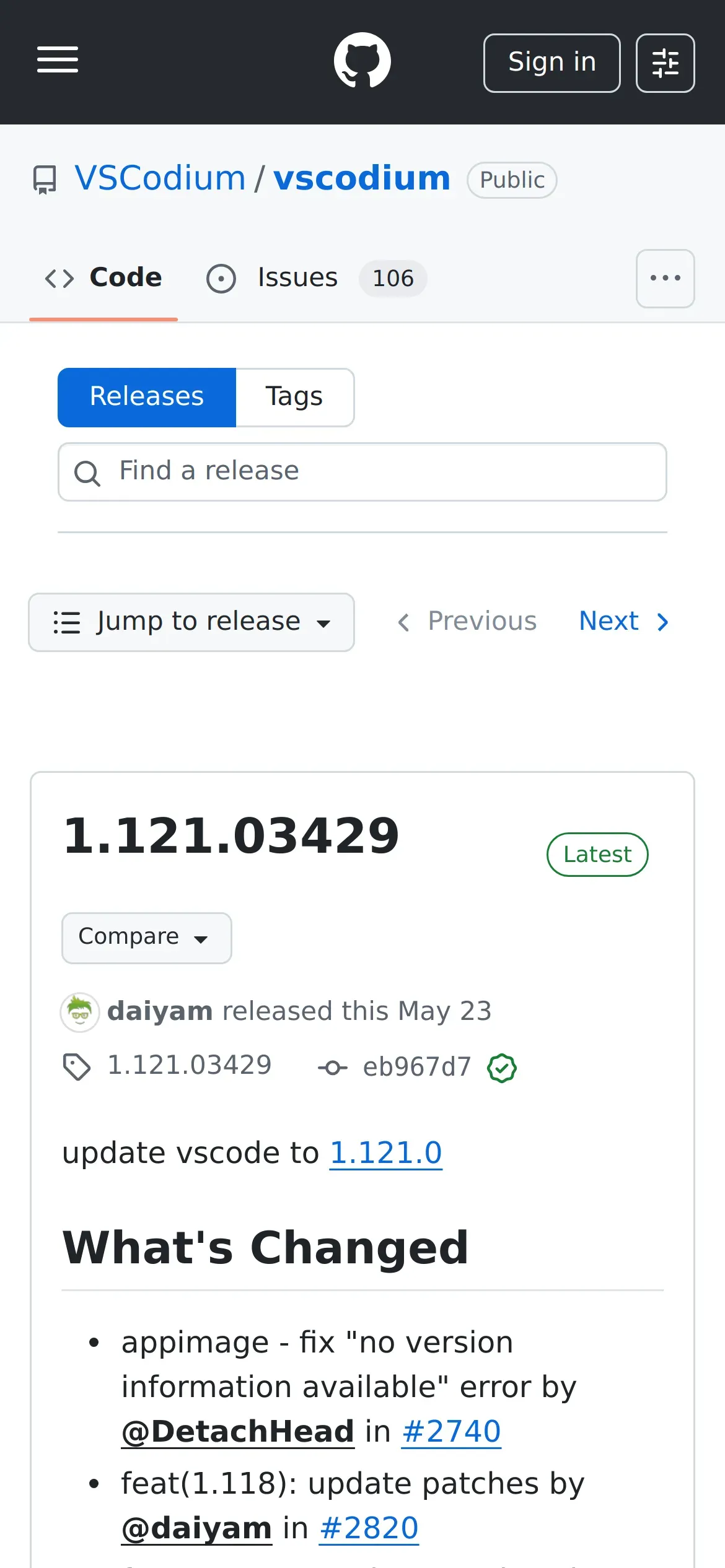This screenshot has width=725, height=1568.
Task: Click the list icon in Jump to release
Action: pyautogui.click(x=67, y=622)
